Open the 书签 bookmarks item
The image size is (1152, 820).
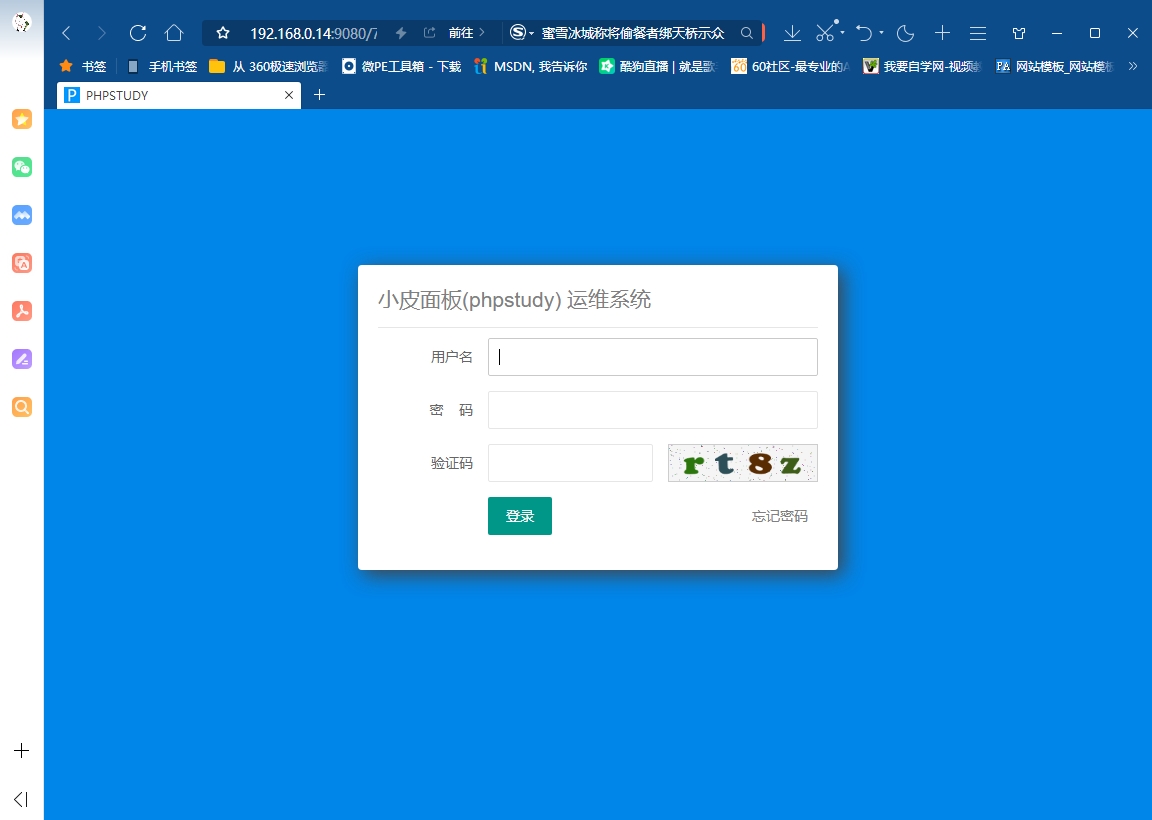click(x=83, y=66)
